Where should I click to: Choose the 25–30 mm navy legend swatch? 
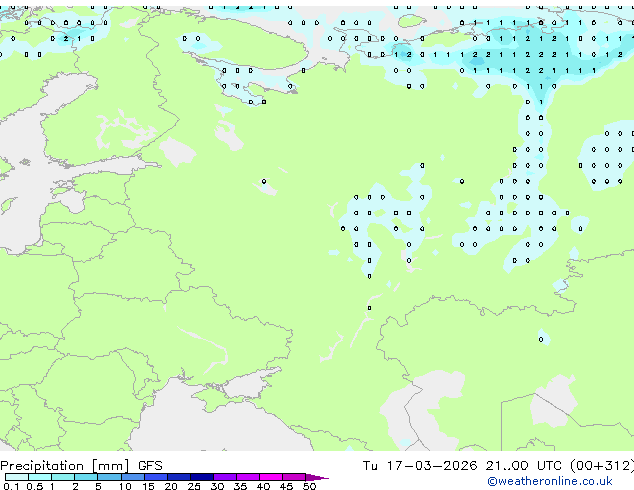201,477
